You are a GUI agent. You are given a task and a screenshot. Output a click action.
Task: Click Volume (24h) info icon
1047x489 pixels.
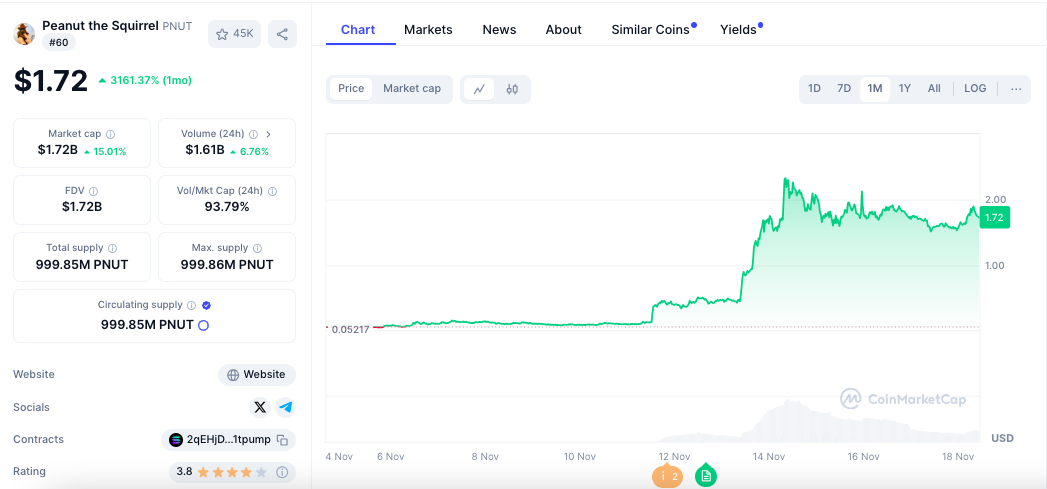[254, 134]
